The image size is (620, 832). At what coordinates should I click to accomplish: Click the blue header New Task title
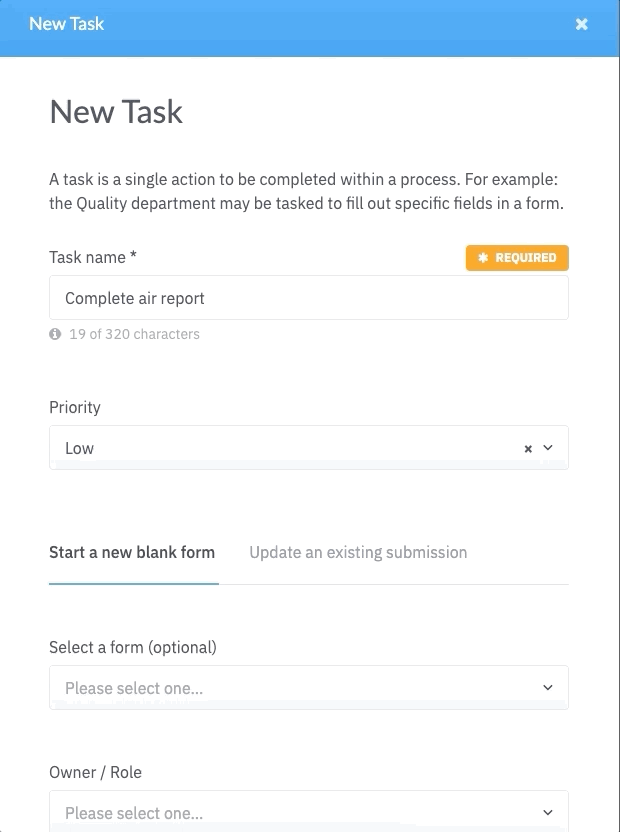(66, 24)
